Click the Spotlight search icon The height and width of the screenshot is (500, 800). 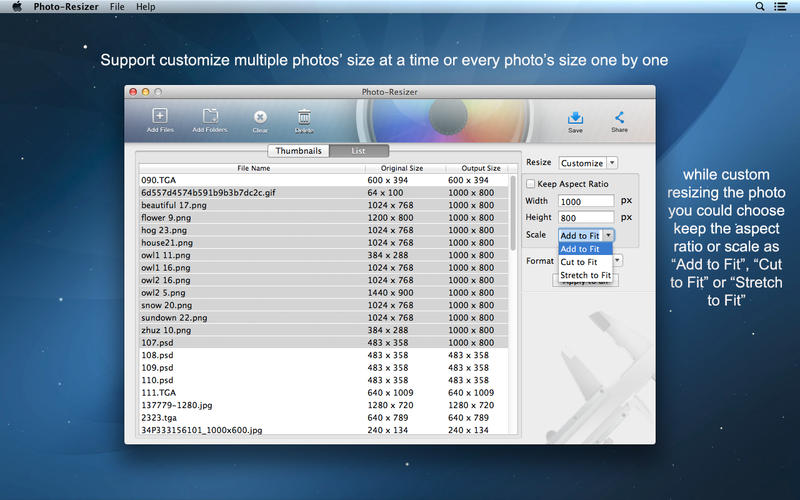coord(761,7)
